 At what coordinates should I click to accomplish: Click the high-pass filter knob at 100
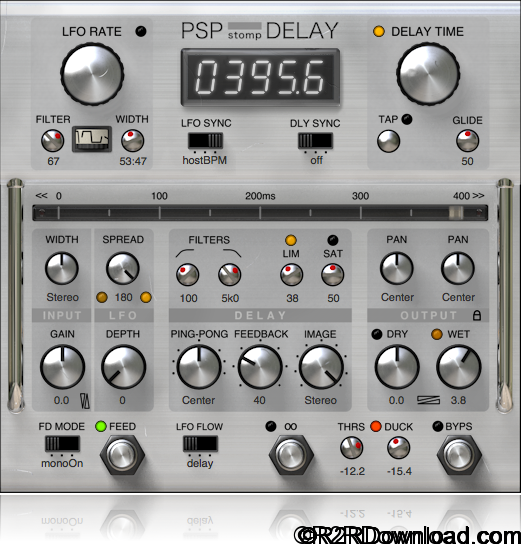pos(188,274)
